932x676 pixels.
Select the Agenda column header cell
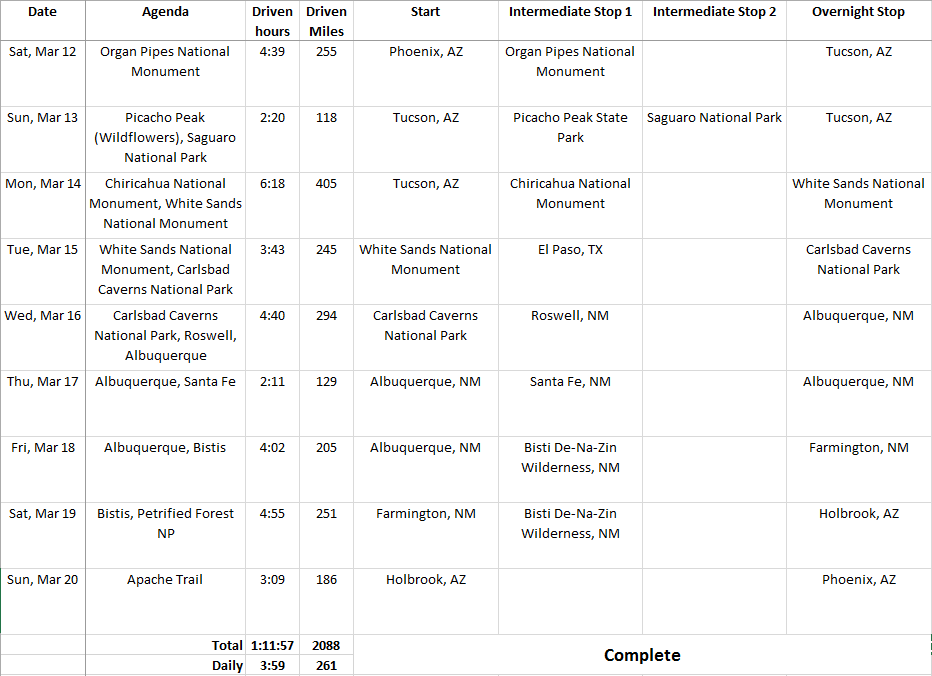(165, 12)
